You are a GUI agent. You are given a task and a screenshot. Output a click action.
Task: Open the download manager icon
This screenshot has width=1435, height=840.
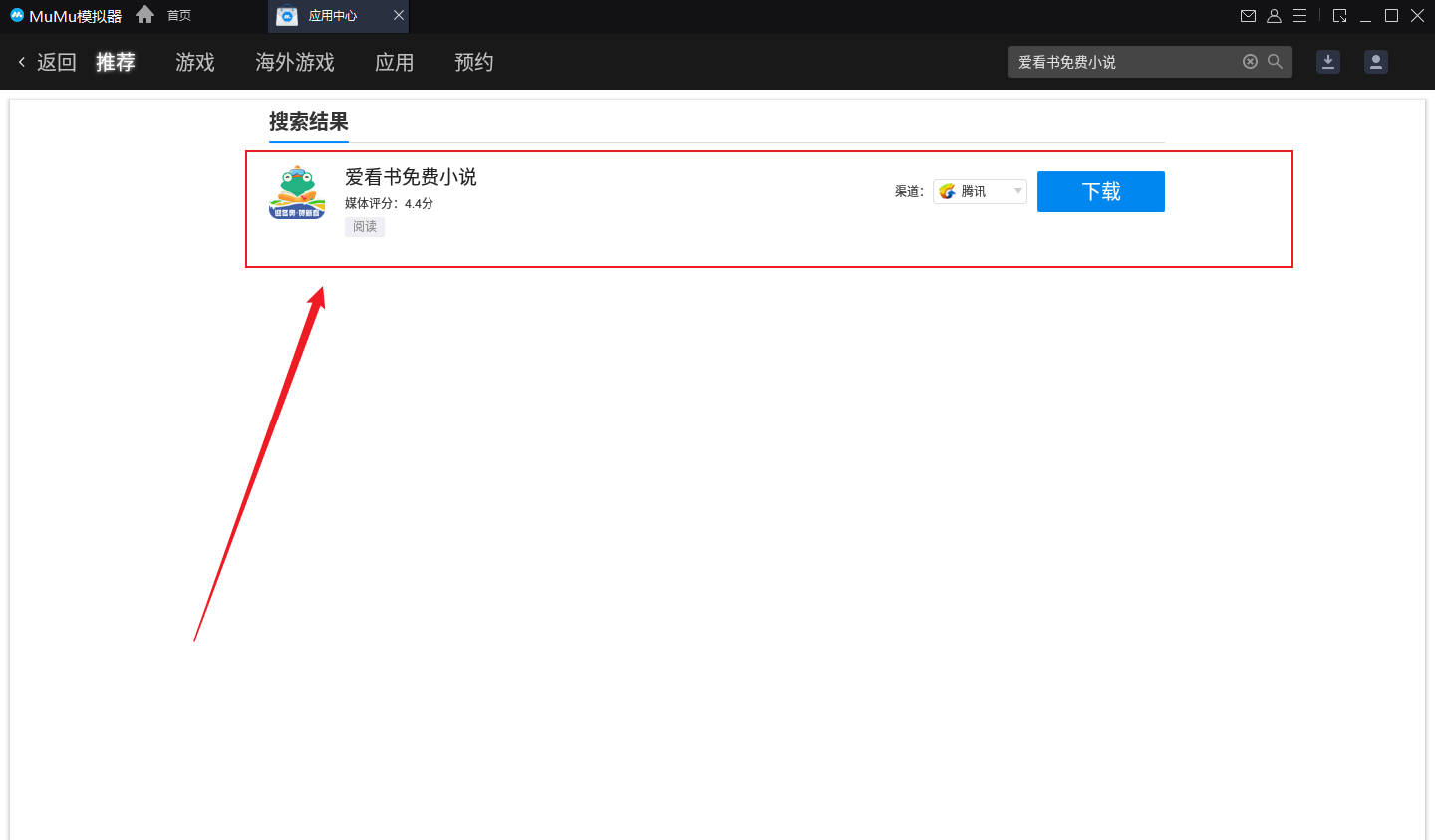[1328, 62]
